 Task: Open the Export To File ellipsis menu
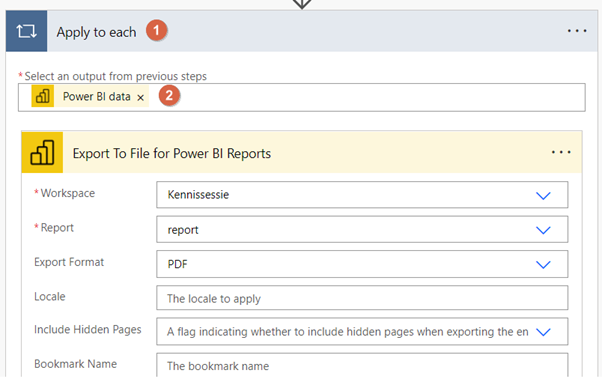point(561,152)
